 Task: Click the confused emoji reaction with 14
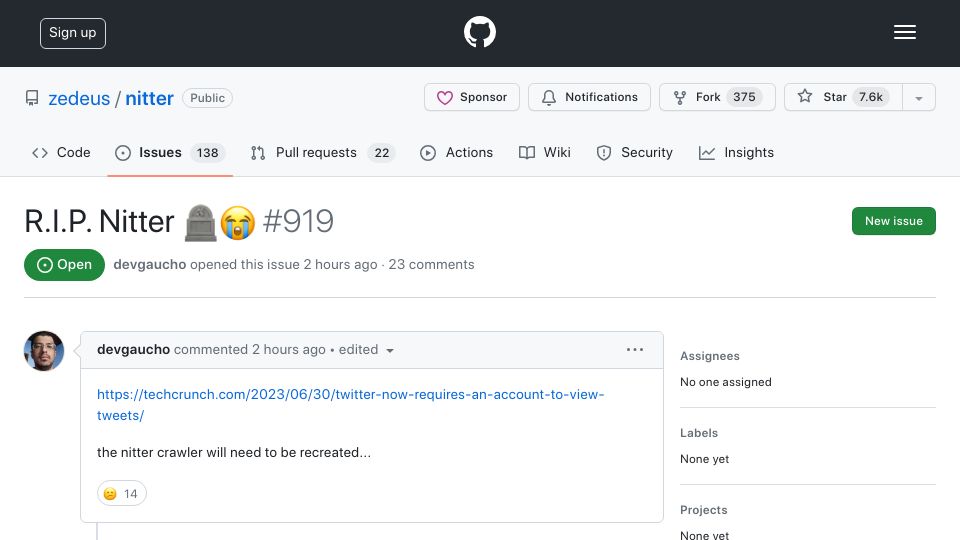(x=121, y=493)
